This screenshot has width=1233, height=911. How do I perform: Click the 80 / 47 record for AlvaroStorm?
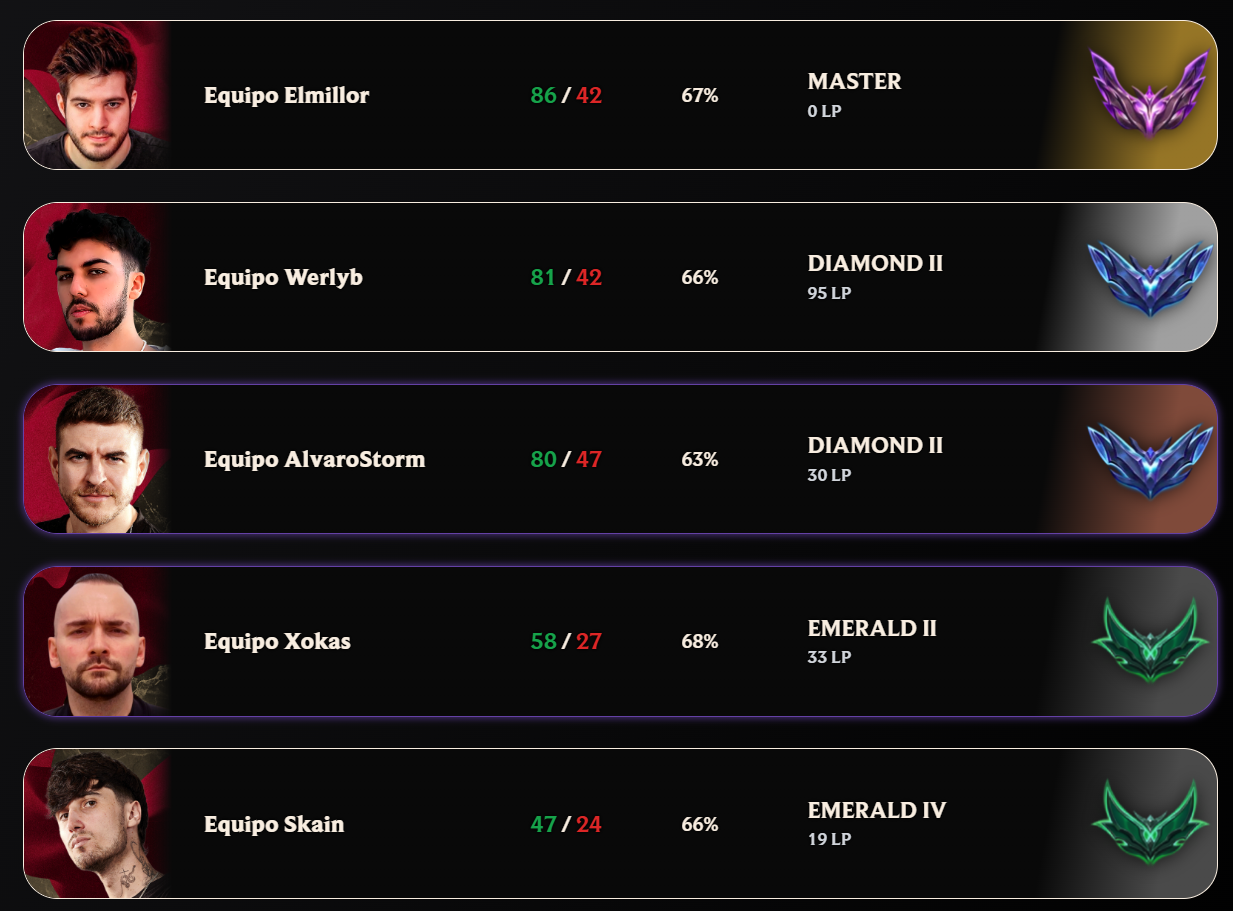pyautogui.click(x=566, y=460)
